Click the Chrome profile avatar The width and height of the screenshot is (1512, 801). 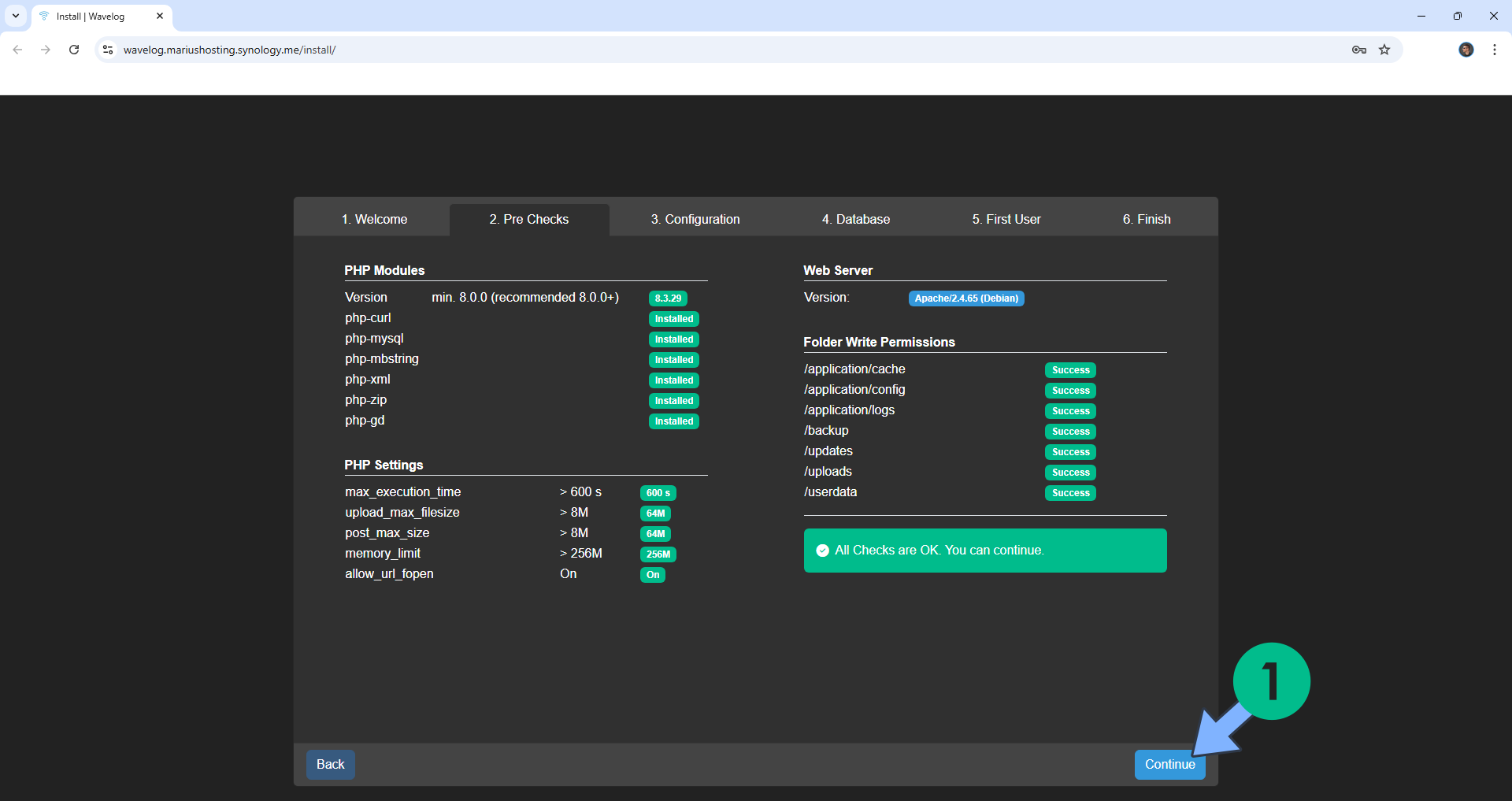coord(1466,50)
